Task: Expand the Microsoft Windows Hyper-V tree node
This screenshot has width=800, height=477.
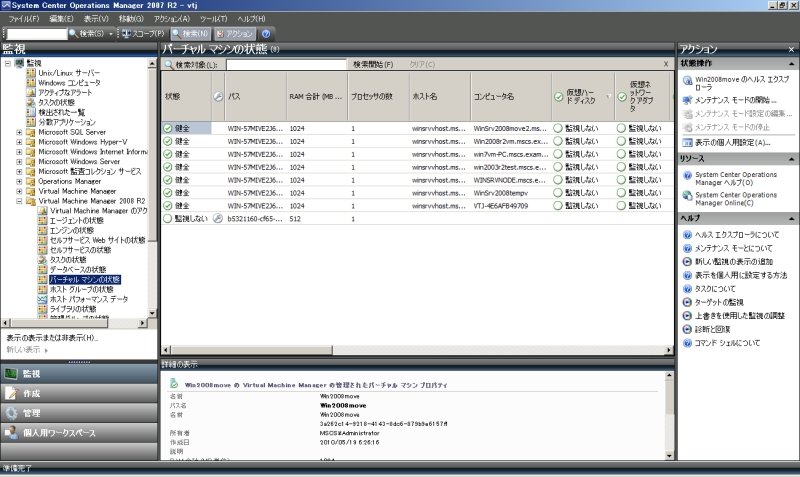Action: [19, 142]
